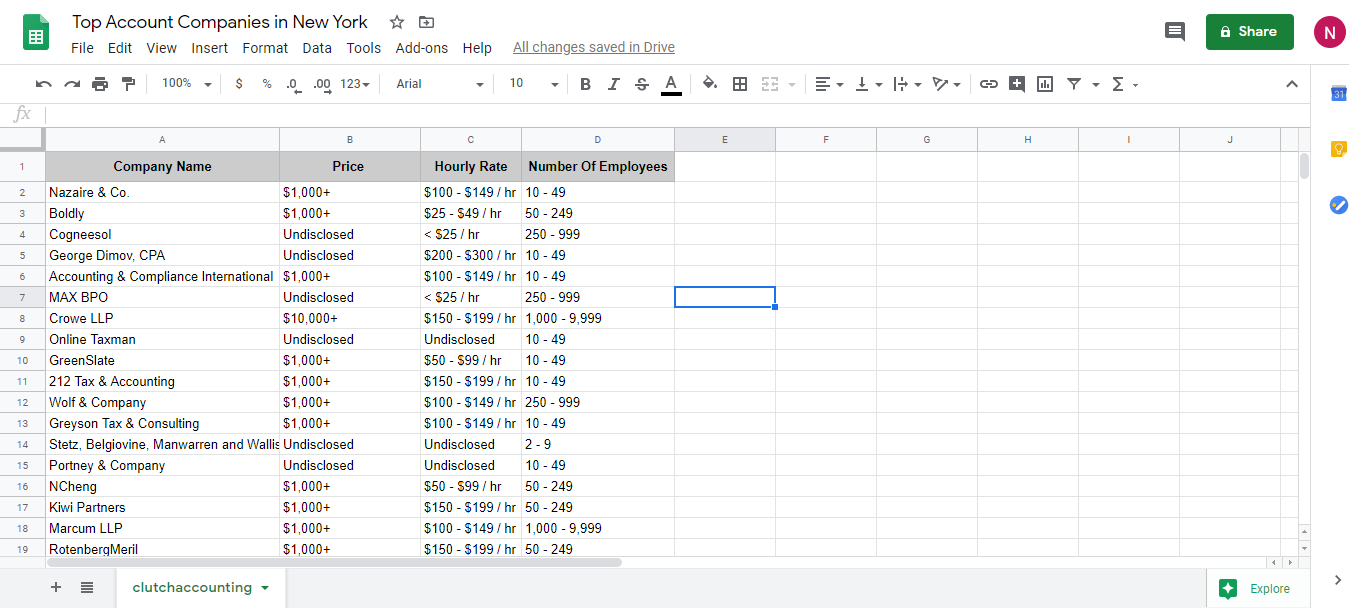Open the horizontal align dropdown
Image resolution: width=1349 pixels, height=608 pixels.
pos(829,84)
